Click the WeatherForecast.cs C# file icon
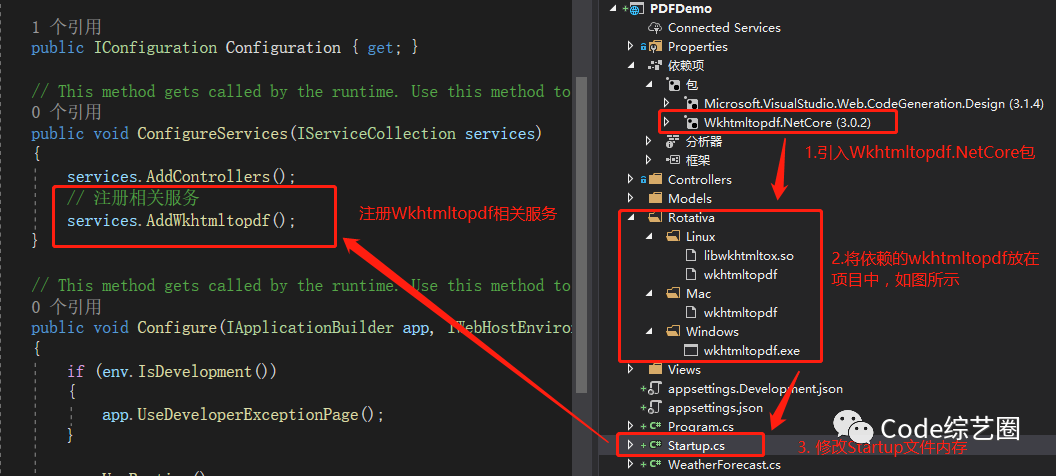This screenshot has width=1056, height=476. [655, 464]
